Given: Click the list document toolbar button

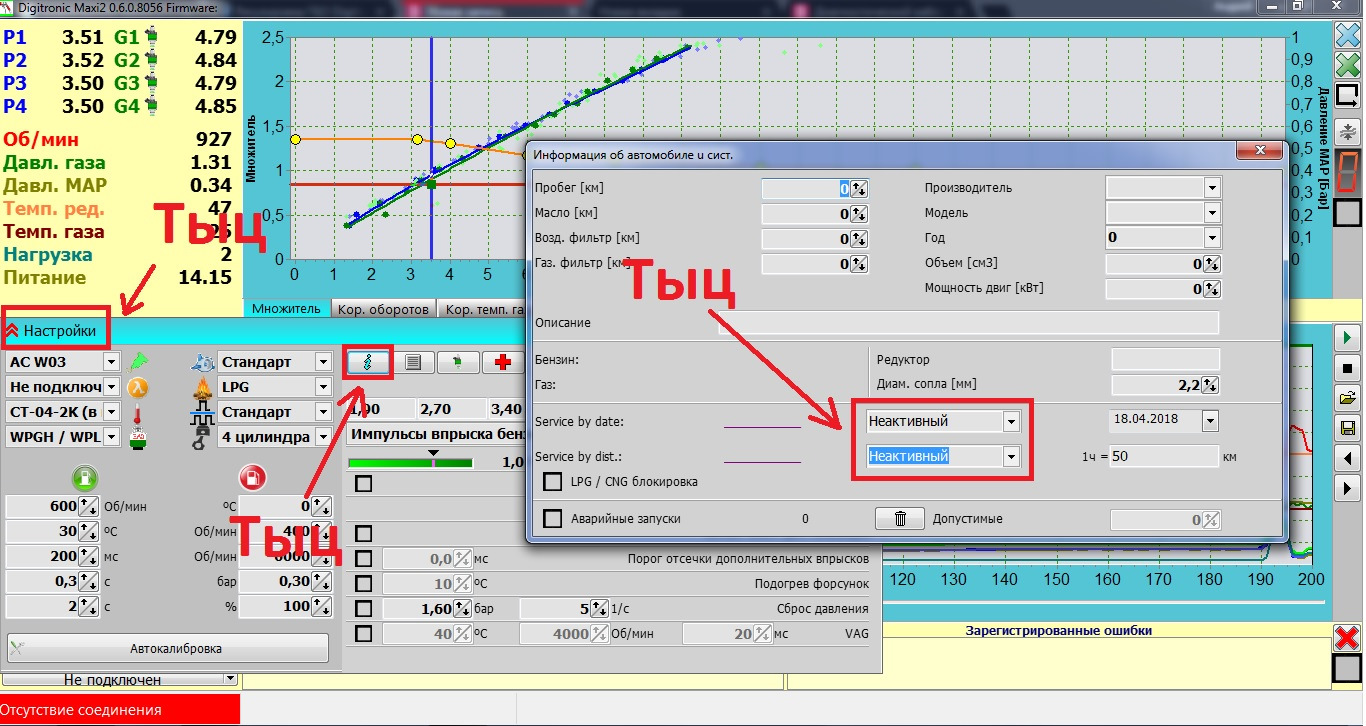Looking at the screenshot, I should point(412,362).
